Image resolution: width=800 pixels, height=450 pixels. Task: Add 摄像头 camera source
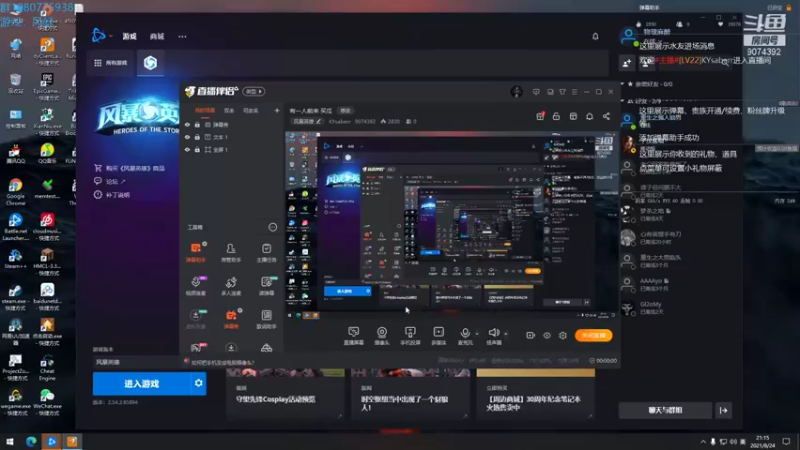[x=382, y=336]
